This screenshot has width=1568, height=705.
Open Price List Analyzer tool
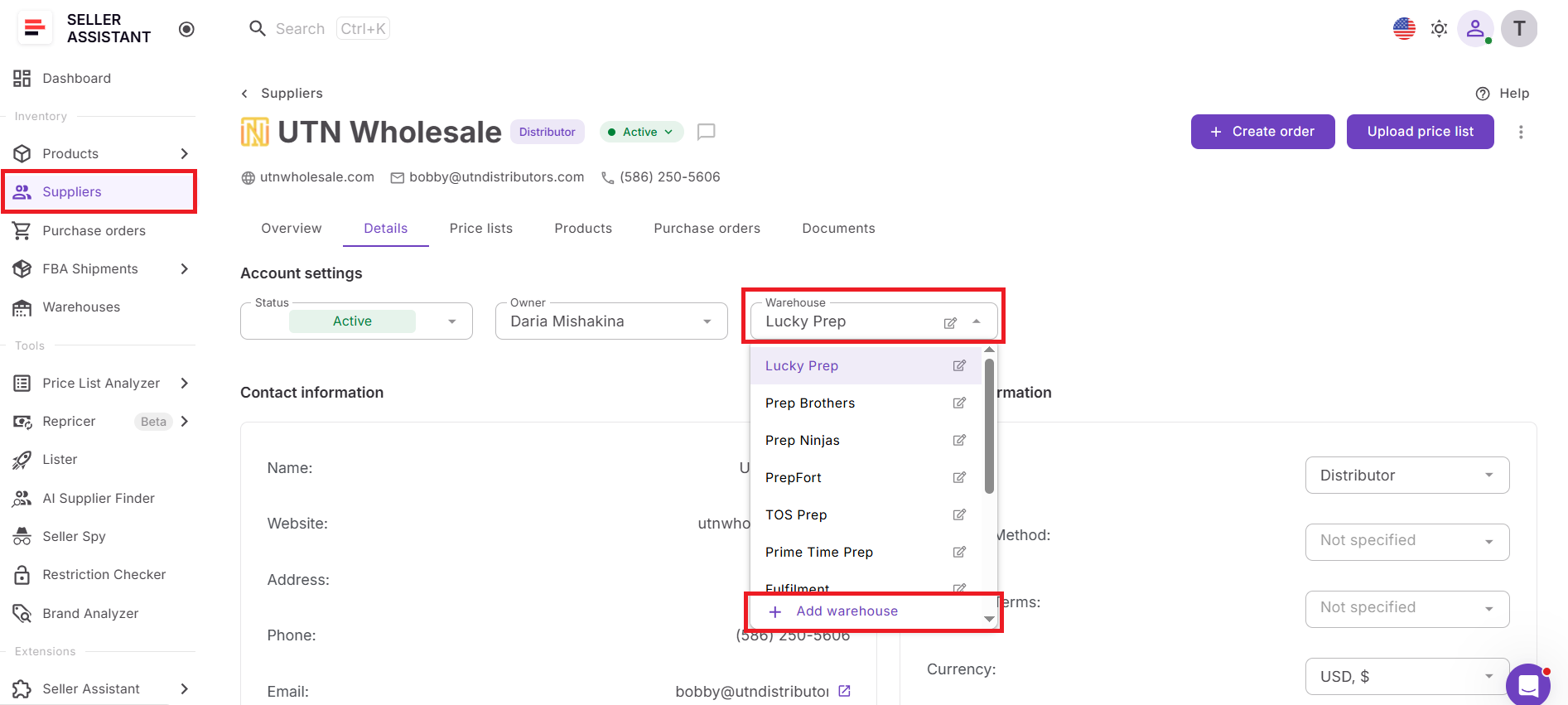click(x=99, y=383)
